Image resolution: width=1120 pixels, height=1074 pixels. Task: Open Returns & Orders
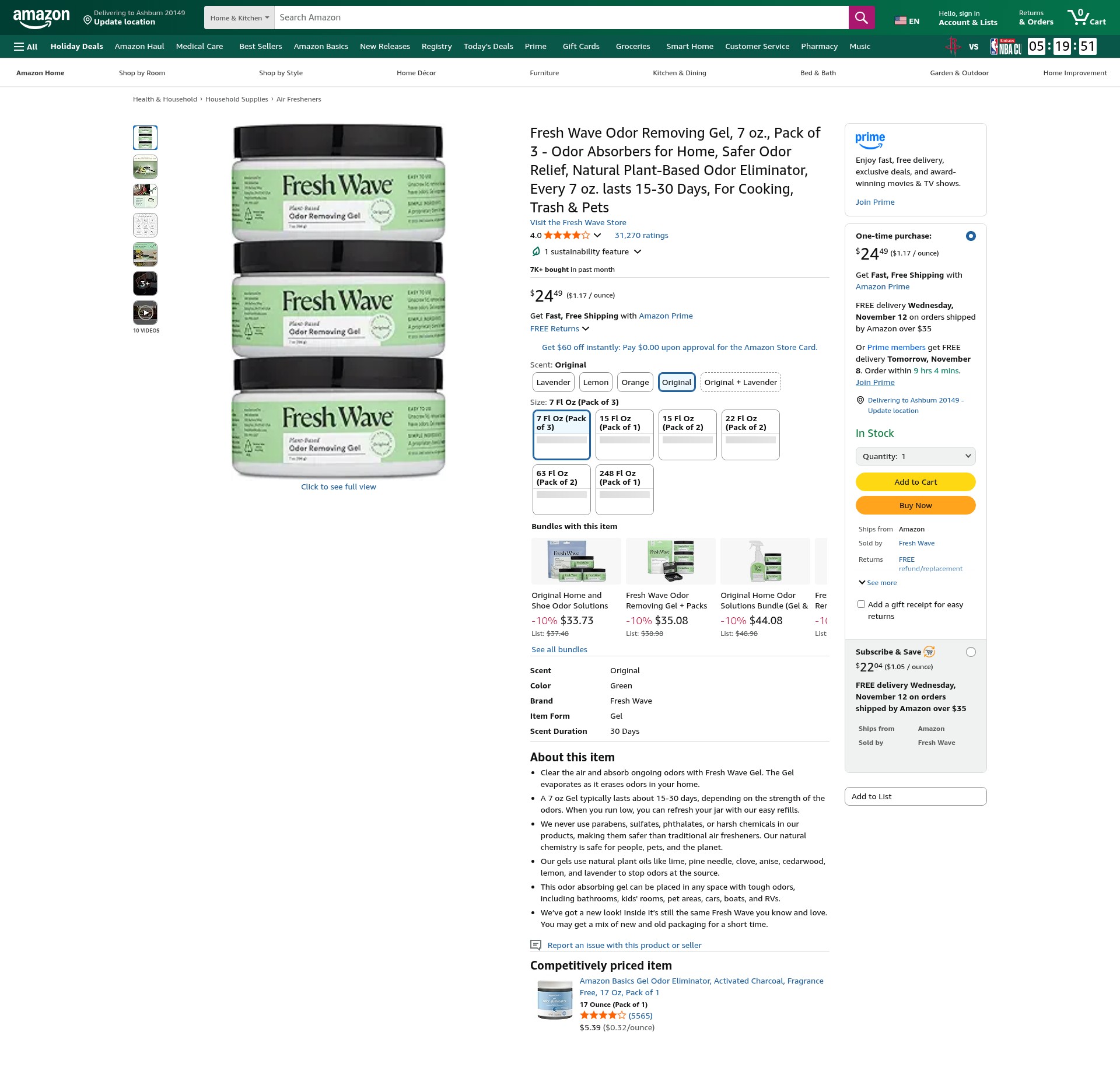point(1036,18)
